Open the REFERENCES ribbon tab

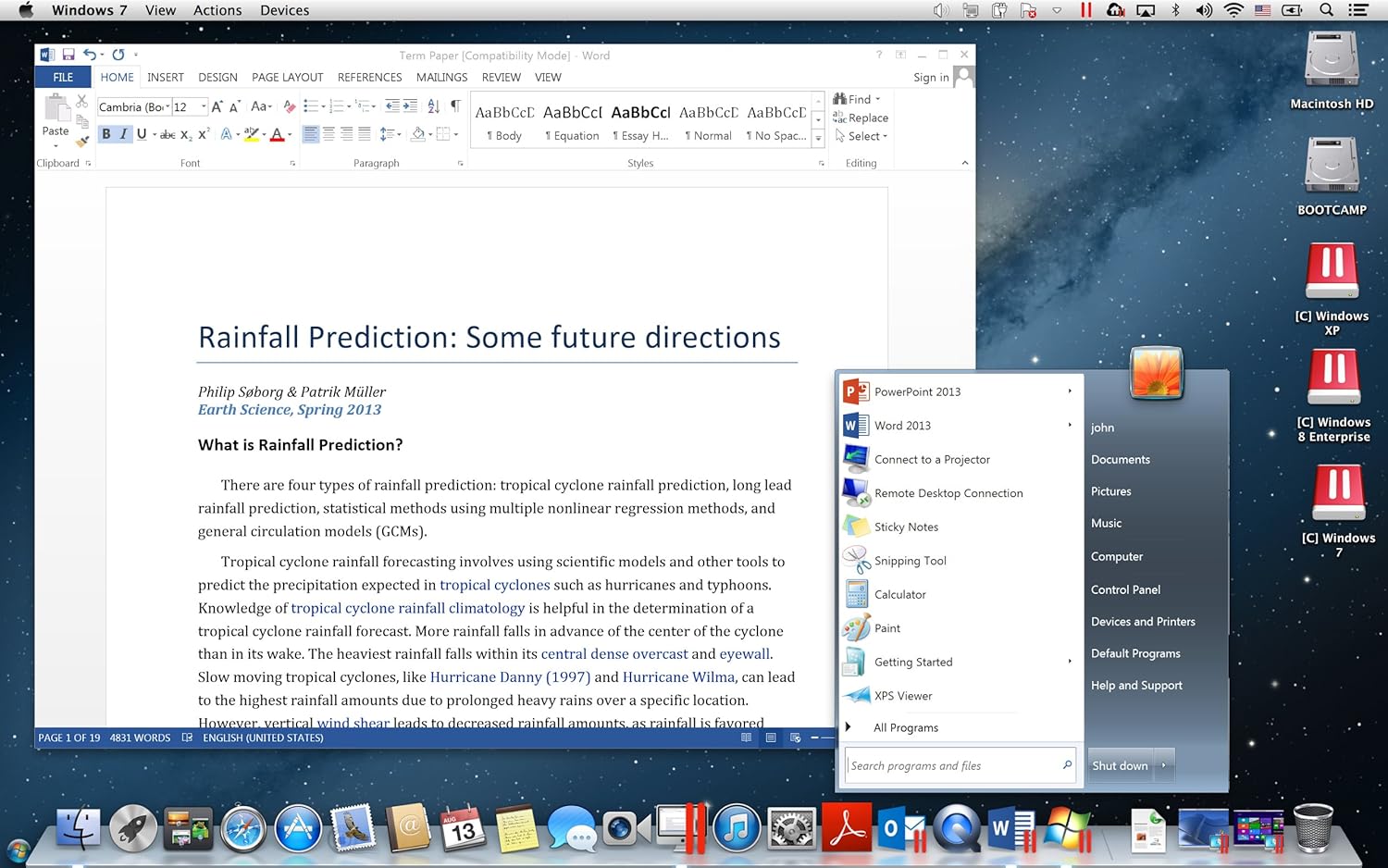(369, 78)
